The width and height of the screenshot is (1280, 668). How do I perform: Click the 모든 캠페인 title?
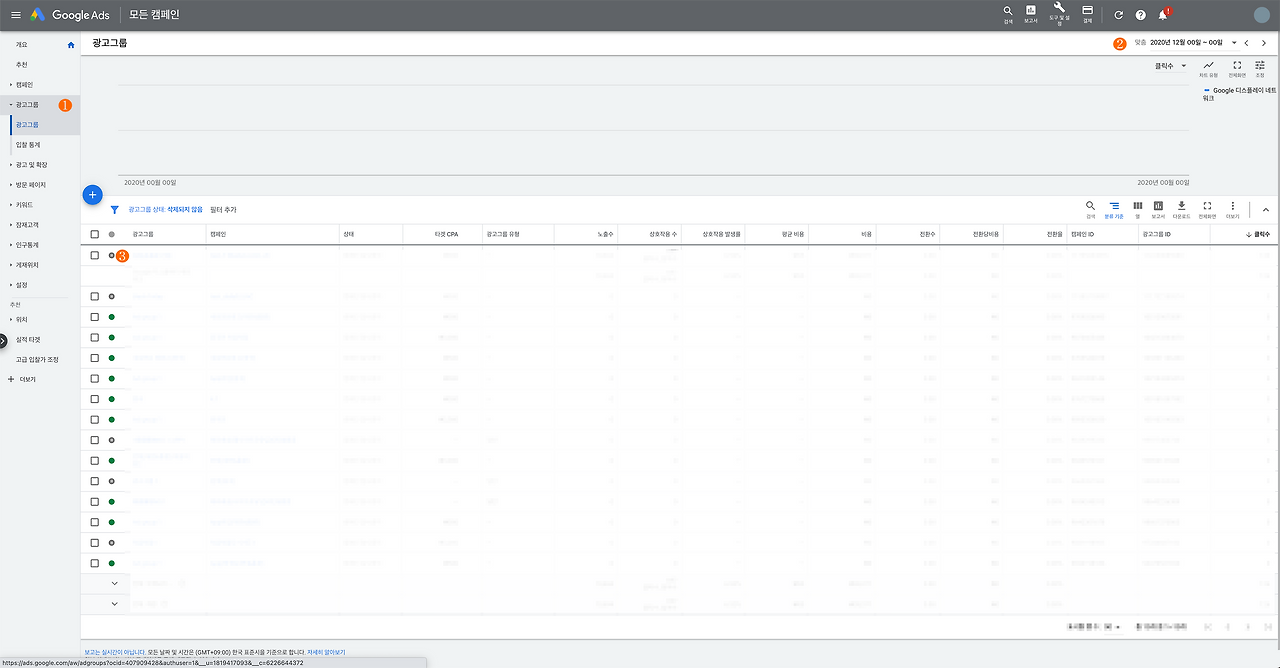click(154, 15)
